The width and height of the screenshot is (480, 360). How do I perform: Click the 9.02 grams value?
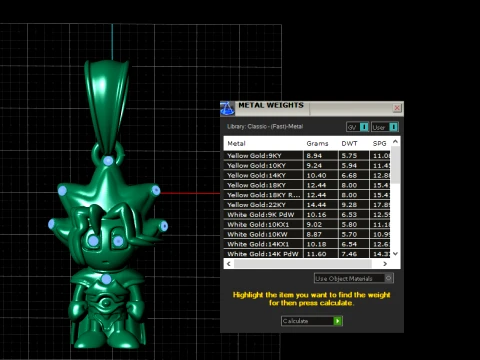314,224
